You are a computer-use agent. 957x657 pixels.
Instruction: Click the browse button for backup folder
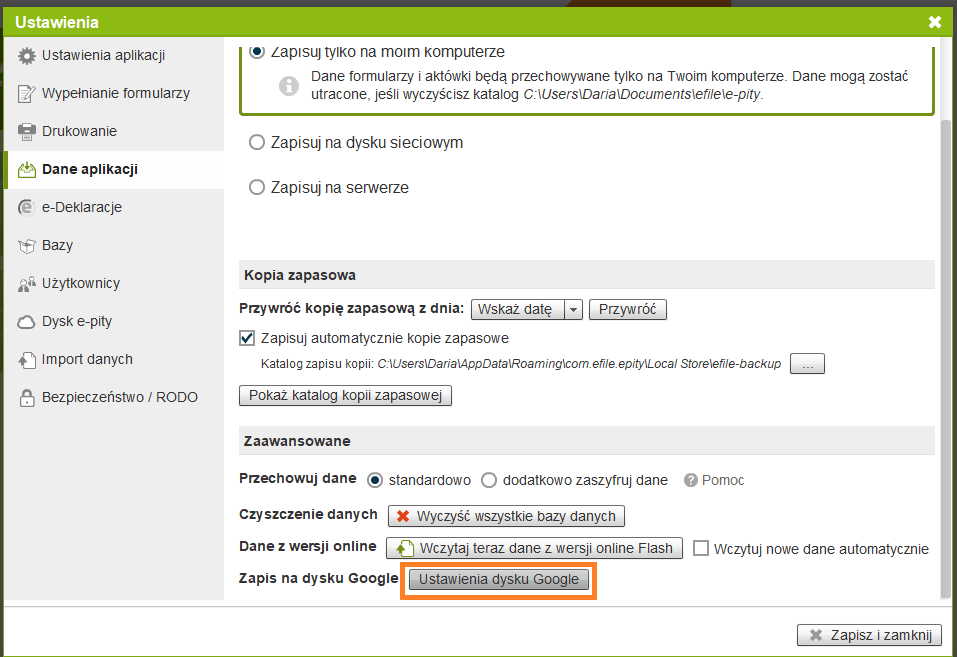click(807, 365)
